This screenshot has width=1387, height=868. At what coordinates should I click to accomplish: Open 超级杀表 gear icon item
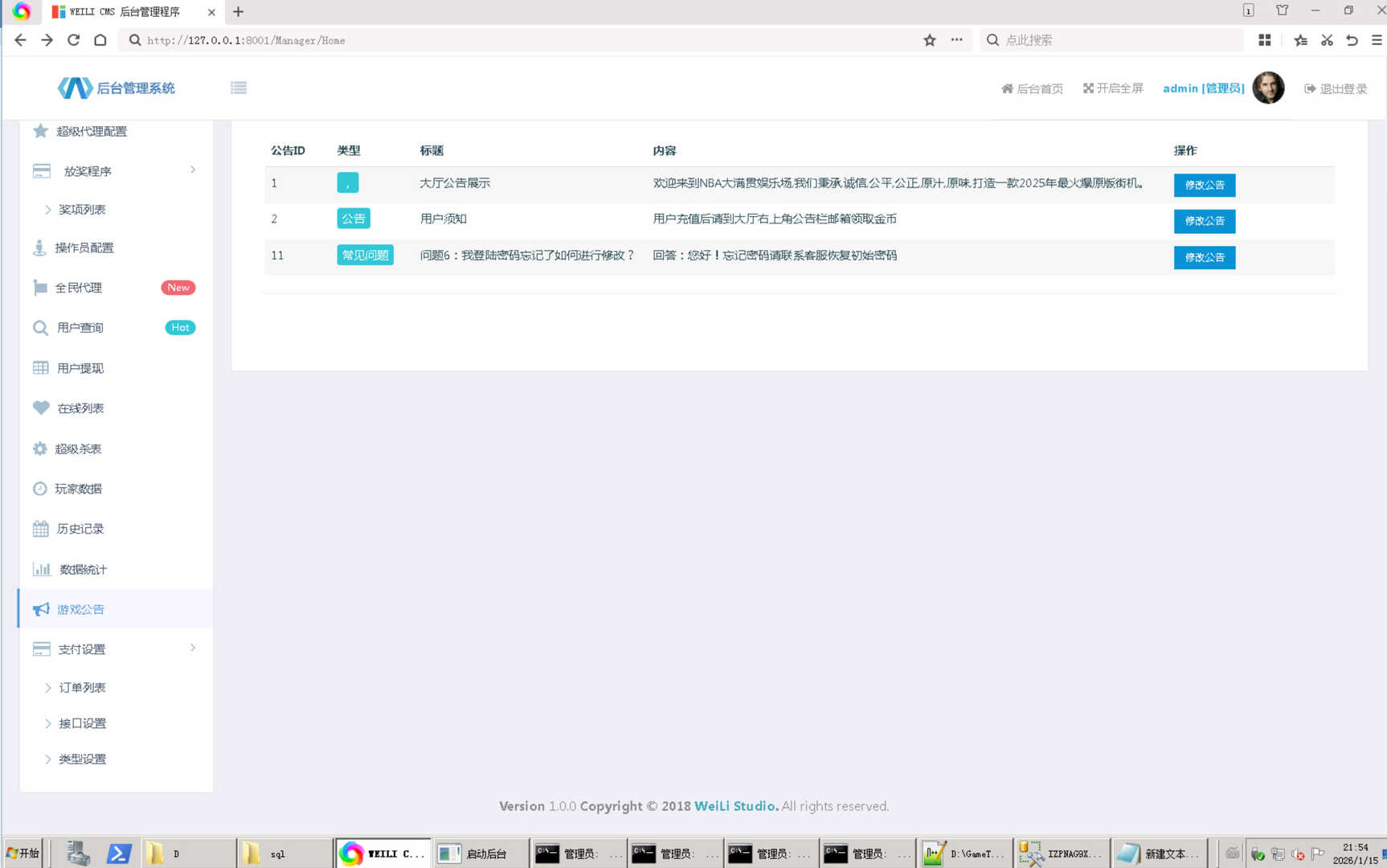click(40, 449)
